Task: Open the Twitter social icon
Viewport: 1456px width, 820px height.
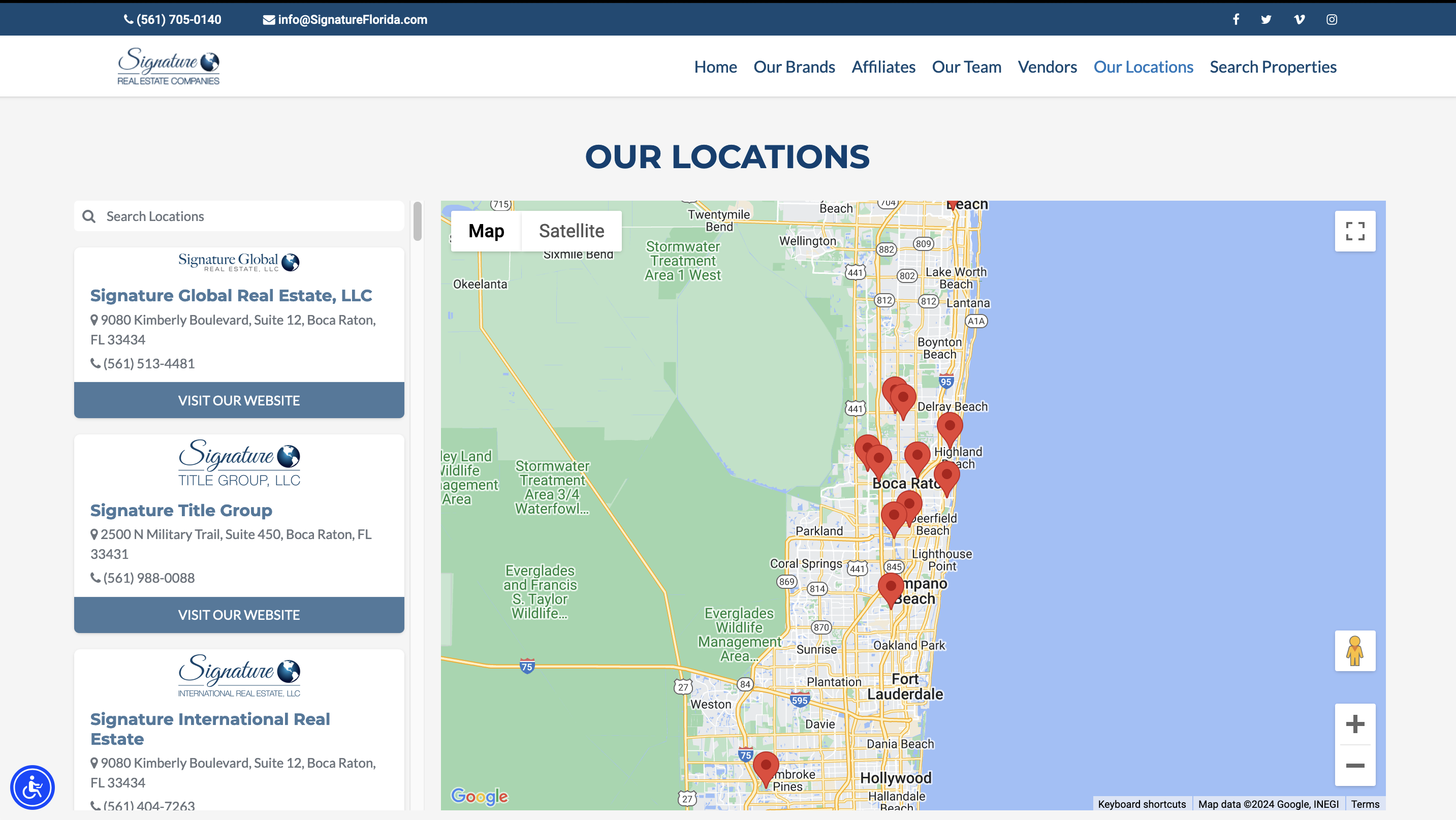Action: pos(1266,19)
